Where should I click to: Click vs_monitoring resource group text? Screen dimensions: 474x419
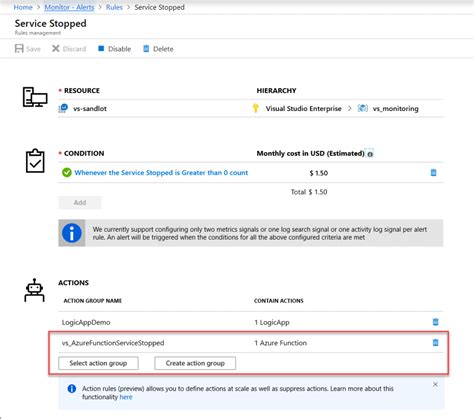pyautogui.click(x=395, y=109)
